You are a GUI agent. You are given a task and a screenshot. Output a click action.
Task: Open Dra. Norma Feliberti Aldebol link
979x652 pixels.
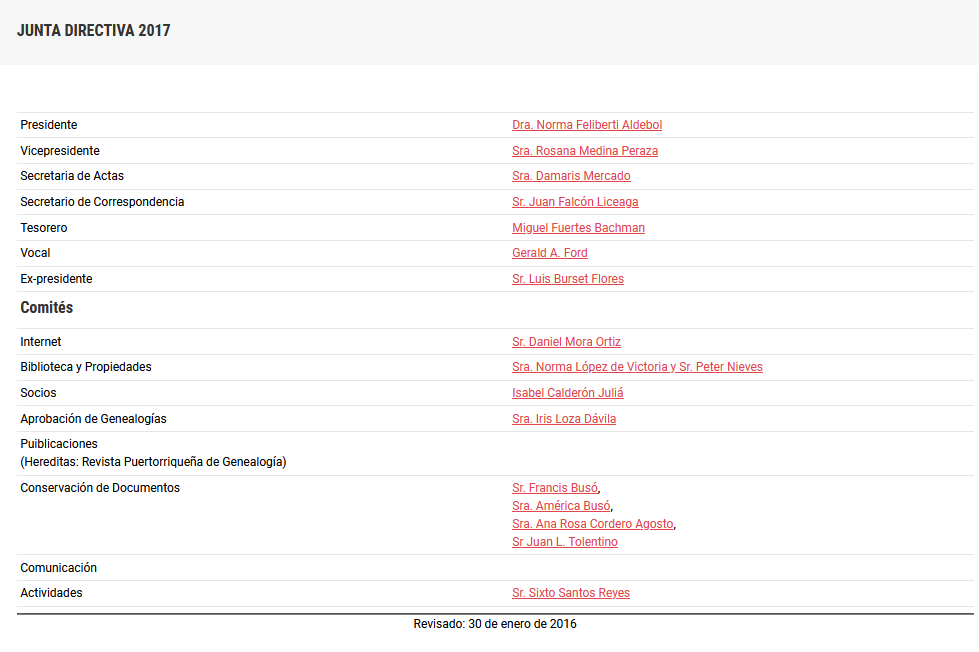[587, 125]
